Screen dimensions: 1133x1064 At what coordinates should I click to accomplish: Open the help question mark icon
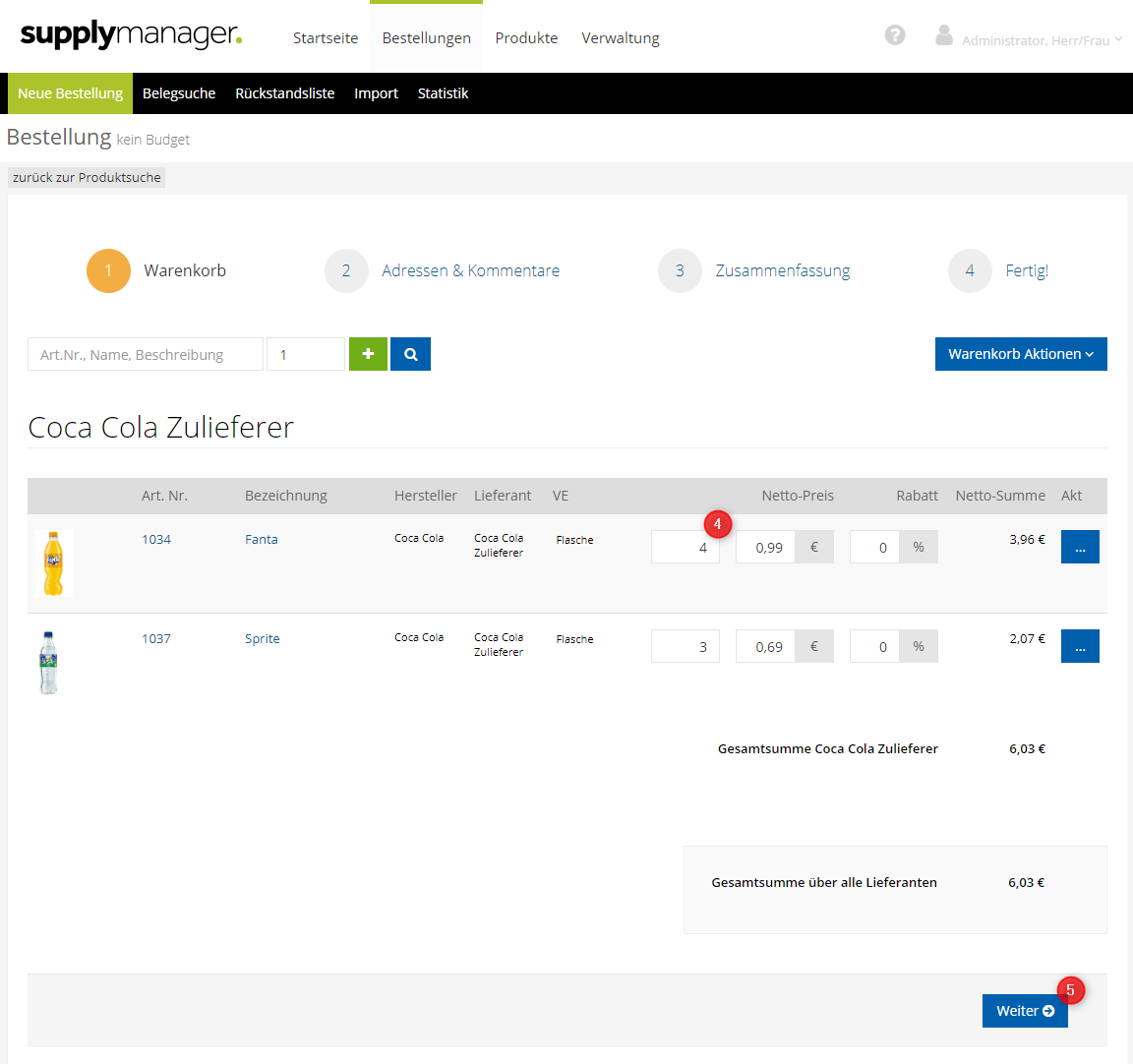tap(895, 35)
